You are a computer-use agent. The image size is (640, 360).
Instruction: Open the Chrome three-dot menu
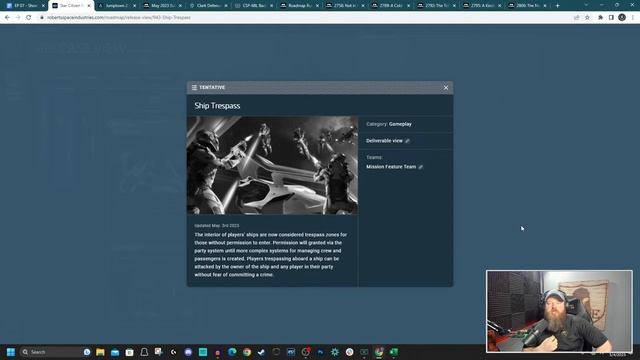tap(633, 18)
